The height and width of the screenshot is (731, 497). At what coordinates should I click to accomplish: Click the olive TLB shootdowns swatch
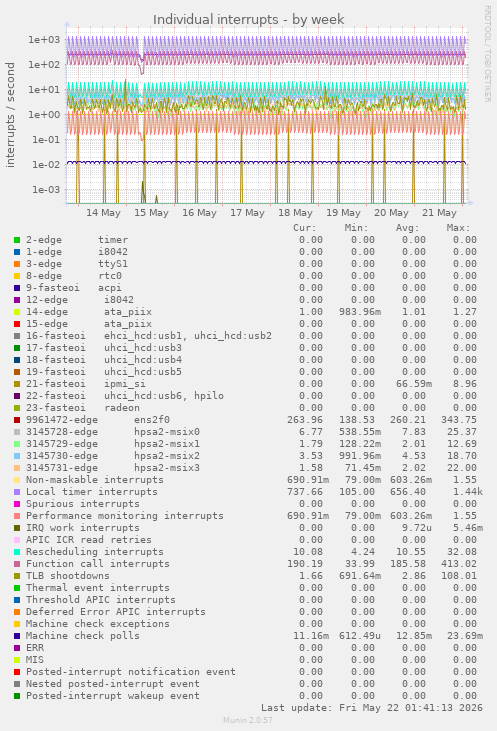pos(17,576)
